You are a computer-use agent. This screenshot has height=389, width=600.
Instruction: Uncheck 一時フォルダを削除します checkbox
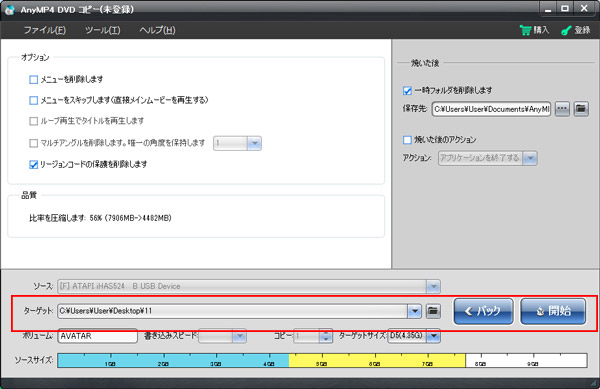(407, 91)
